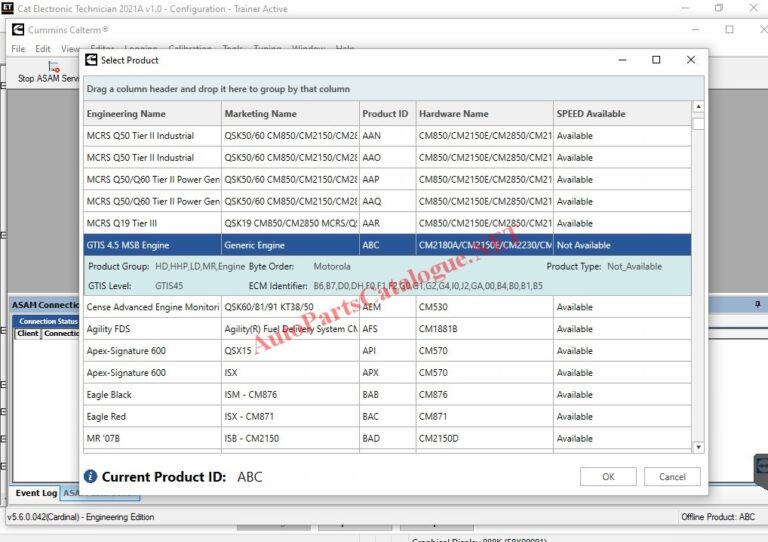Viewport: 768px width, 542px height.
Task: Open the View menu in Calterm
Action: point(70,49)
